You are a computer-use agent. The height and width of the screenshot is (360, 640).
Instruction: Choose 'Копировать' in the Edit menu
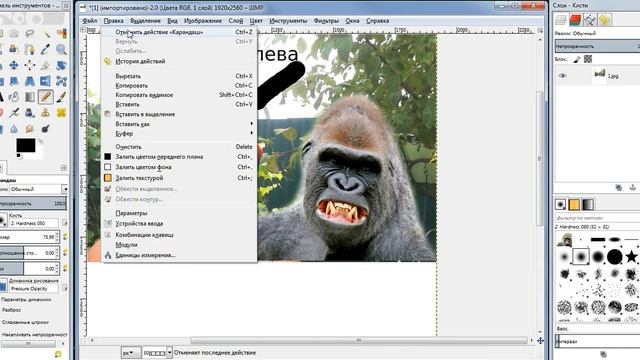(180, 86)
